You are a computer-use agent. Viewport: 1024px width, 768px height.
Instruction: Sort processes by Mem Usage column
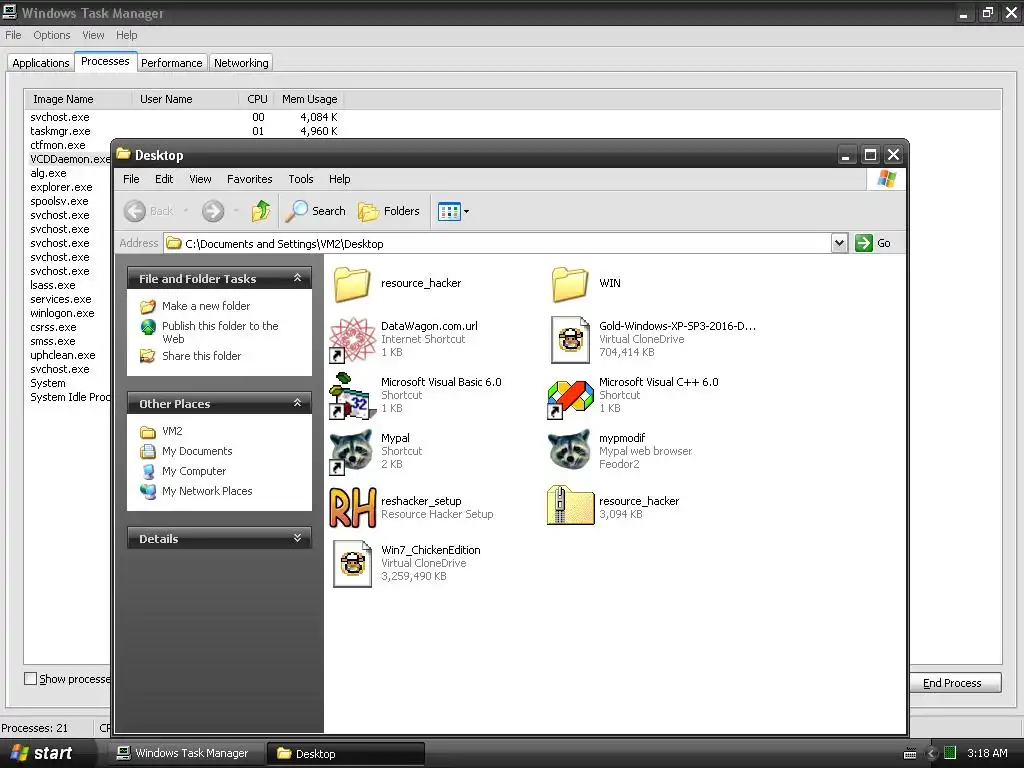click(309, 99)
